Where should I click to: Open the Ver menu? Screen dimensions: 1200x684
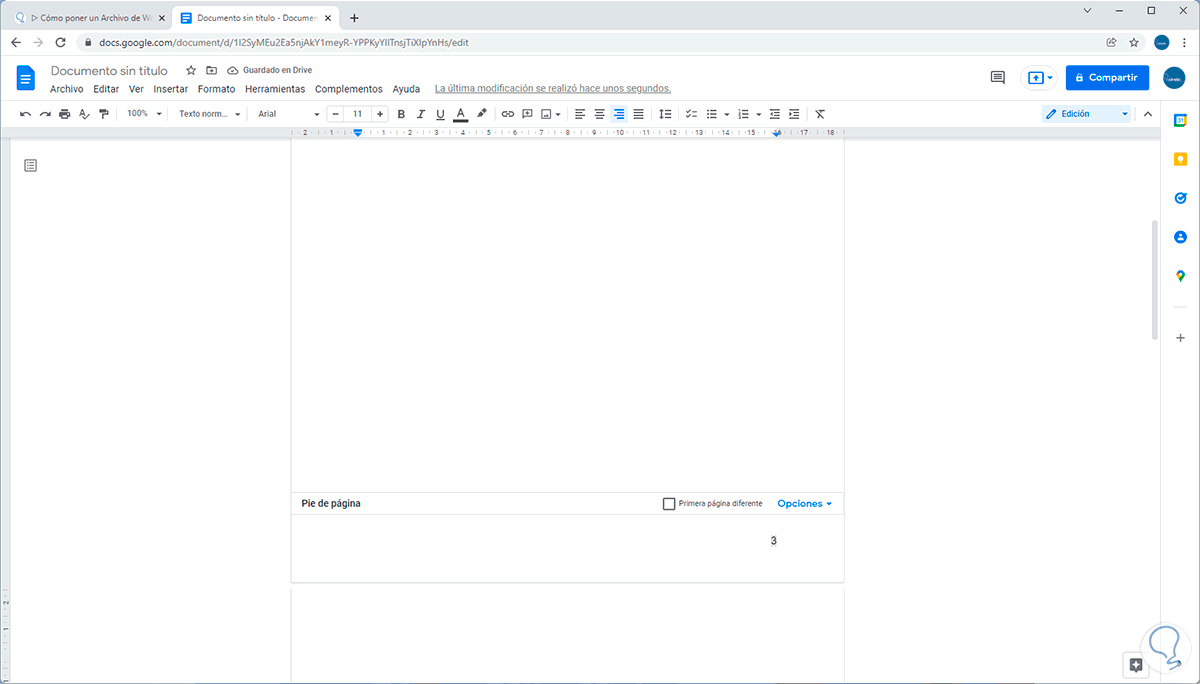(x=136, y=89)
